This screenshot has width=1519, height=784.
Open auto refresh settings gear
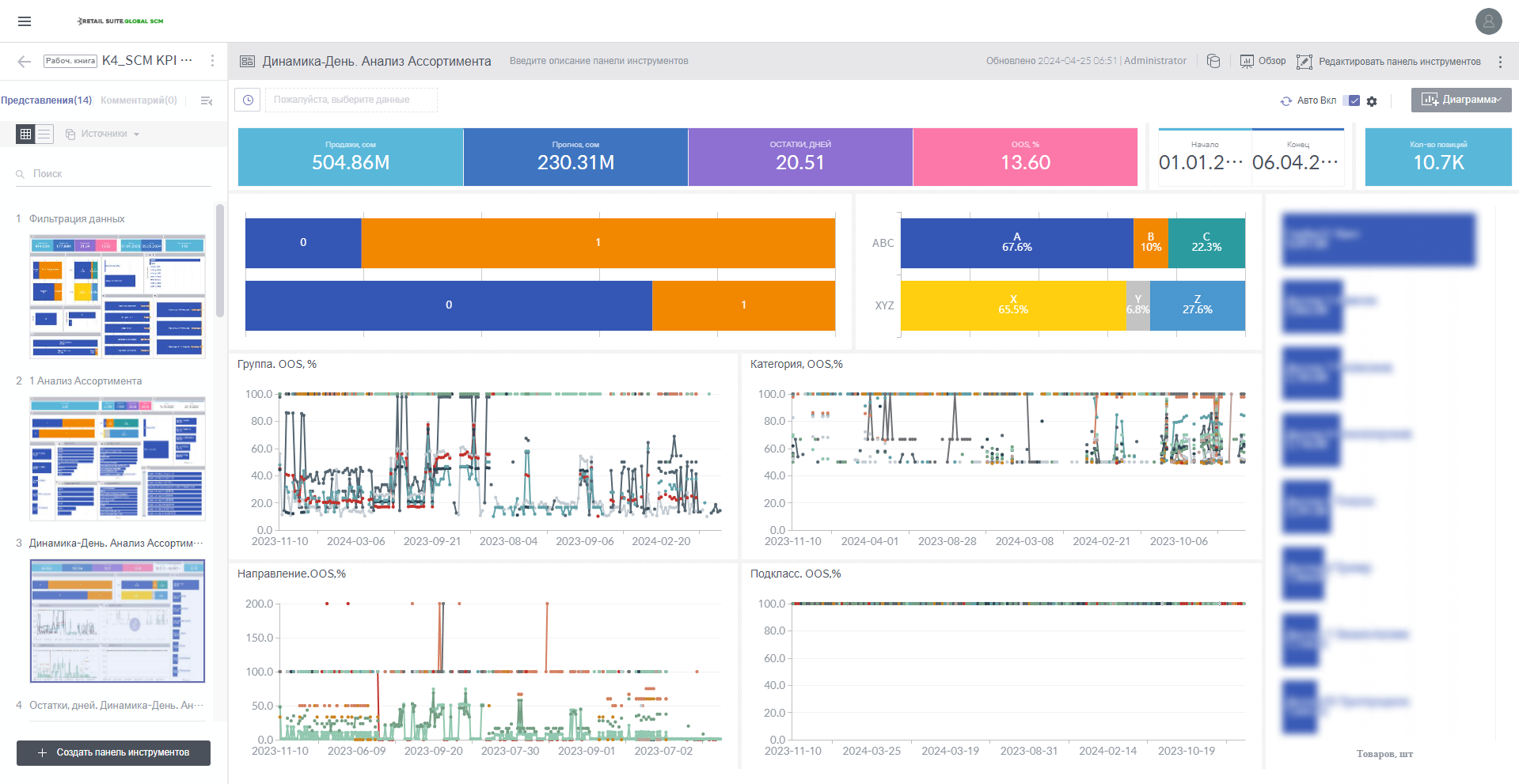(1372, 101)
